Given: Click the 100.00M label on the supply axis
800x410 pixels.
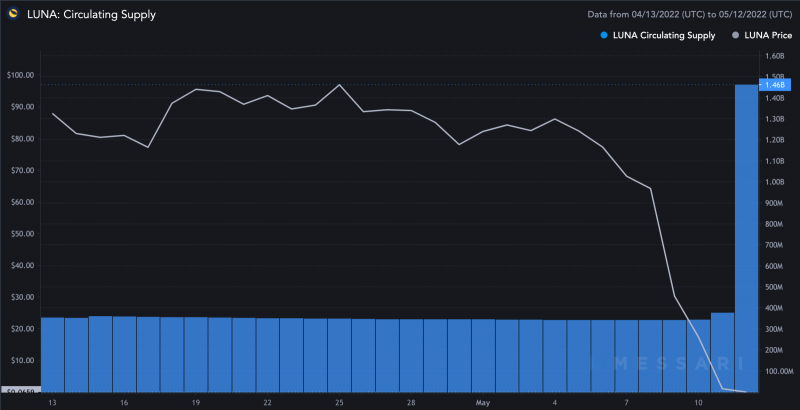Looking at the screenshot, I should pyautogui.click(x=779, y=371).
